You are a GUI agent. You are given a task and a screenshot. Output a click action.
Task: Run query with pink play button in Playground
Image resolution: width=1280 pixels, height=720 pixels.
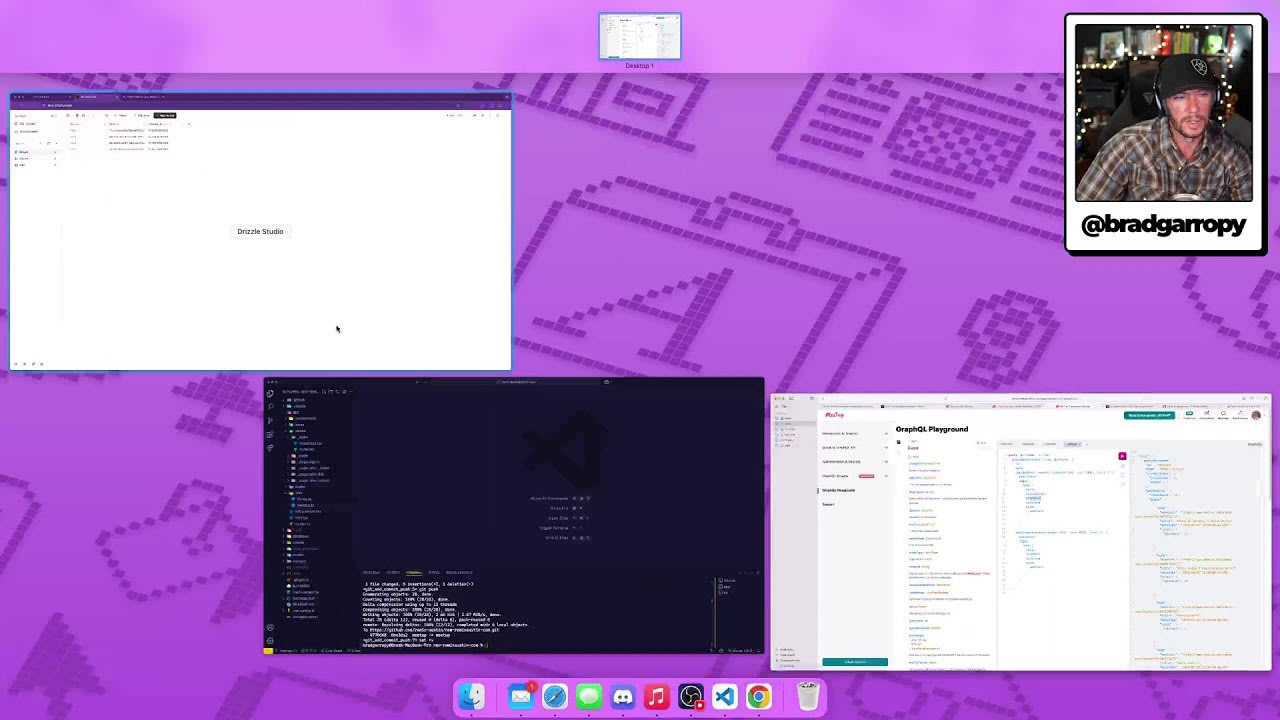1122,456
